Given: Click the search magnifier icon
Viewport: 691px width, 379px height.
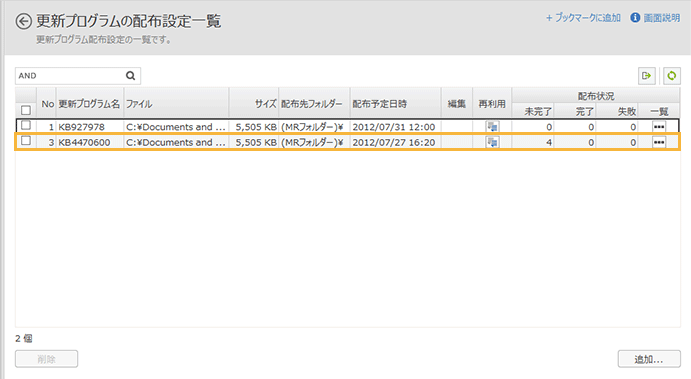Looking at the screenshot, I should pyautogui.click(x=130, y=76).
